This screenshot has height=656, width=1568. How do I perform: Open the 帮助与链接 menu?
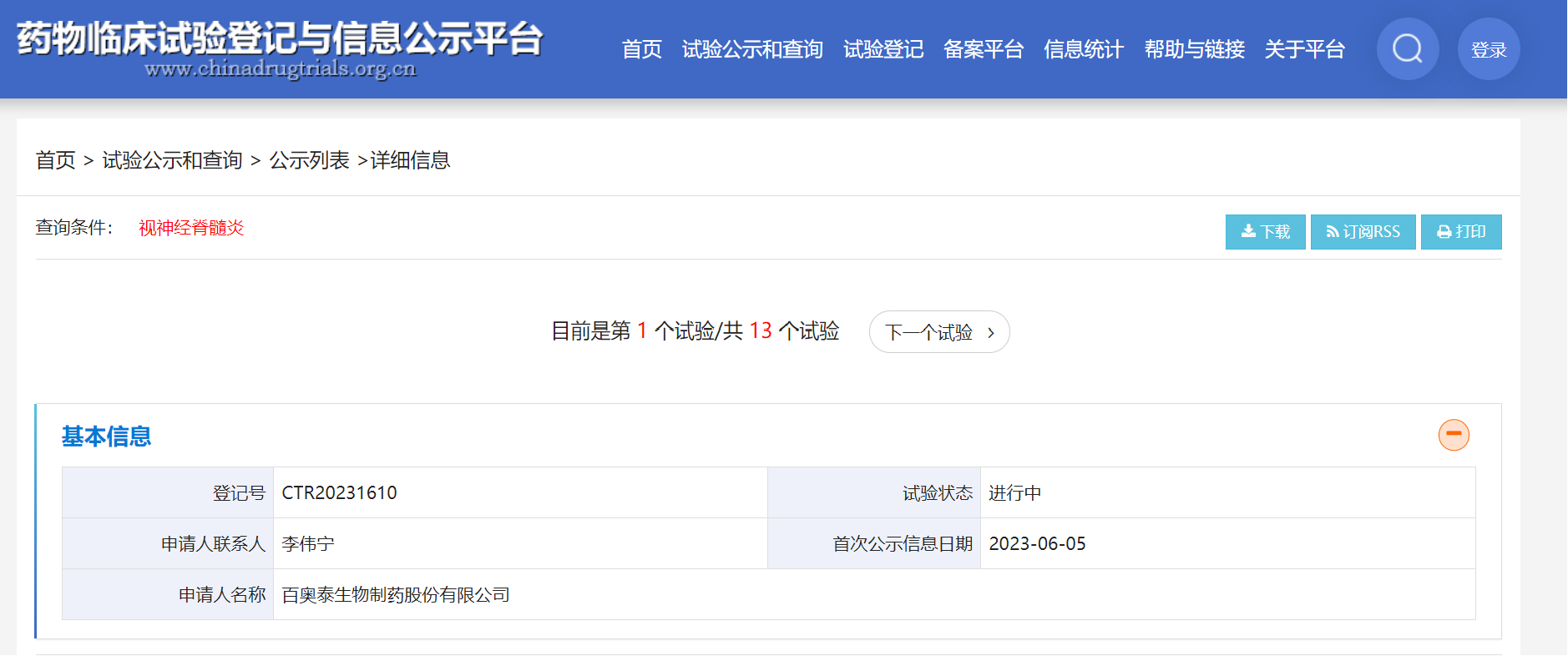[x=1194, y=50]
